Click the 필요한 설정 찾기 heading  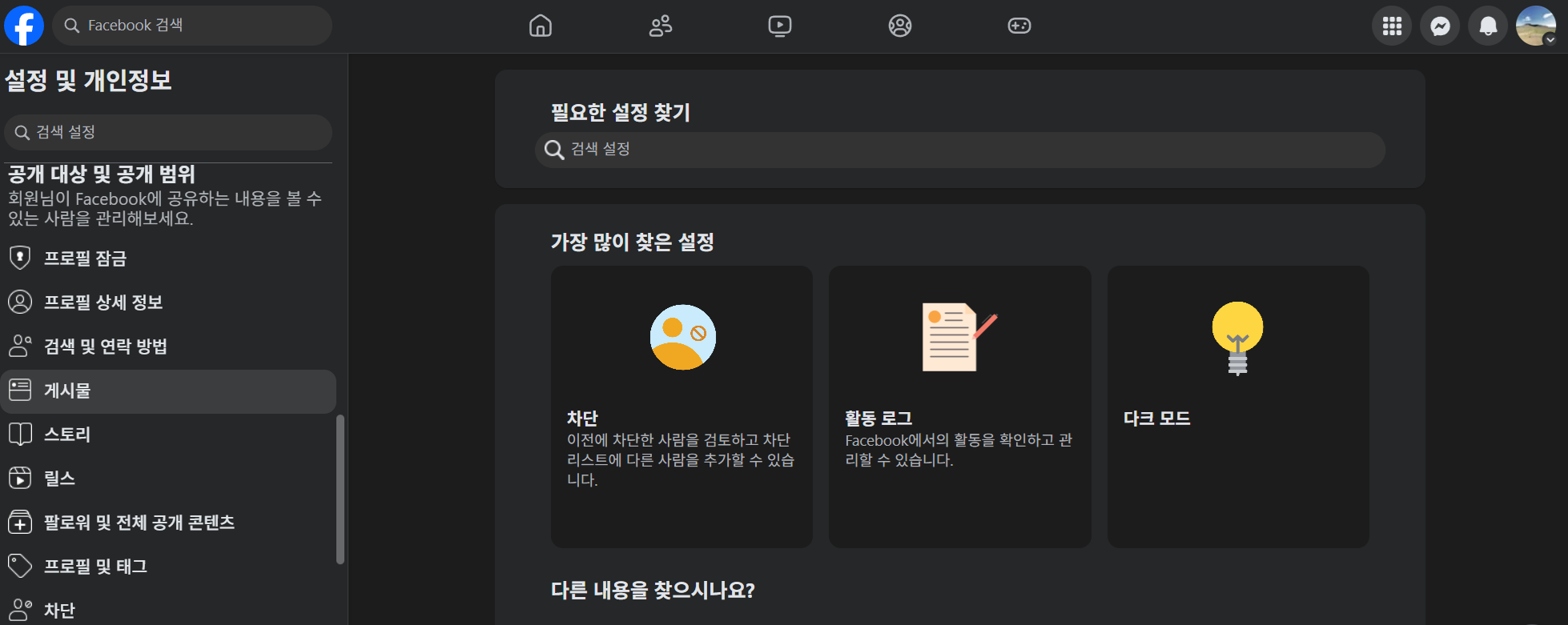pos(621,112)
